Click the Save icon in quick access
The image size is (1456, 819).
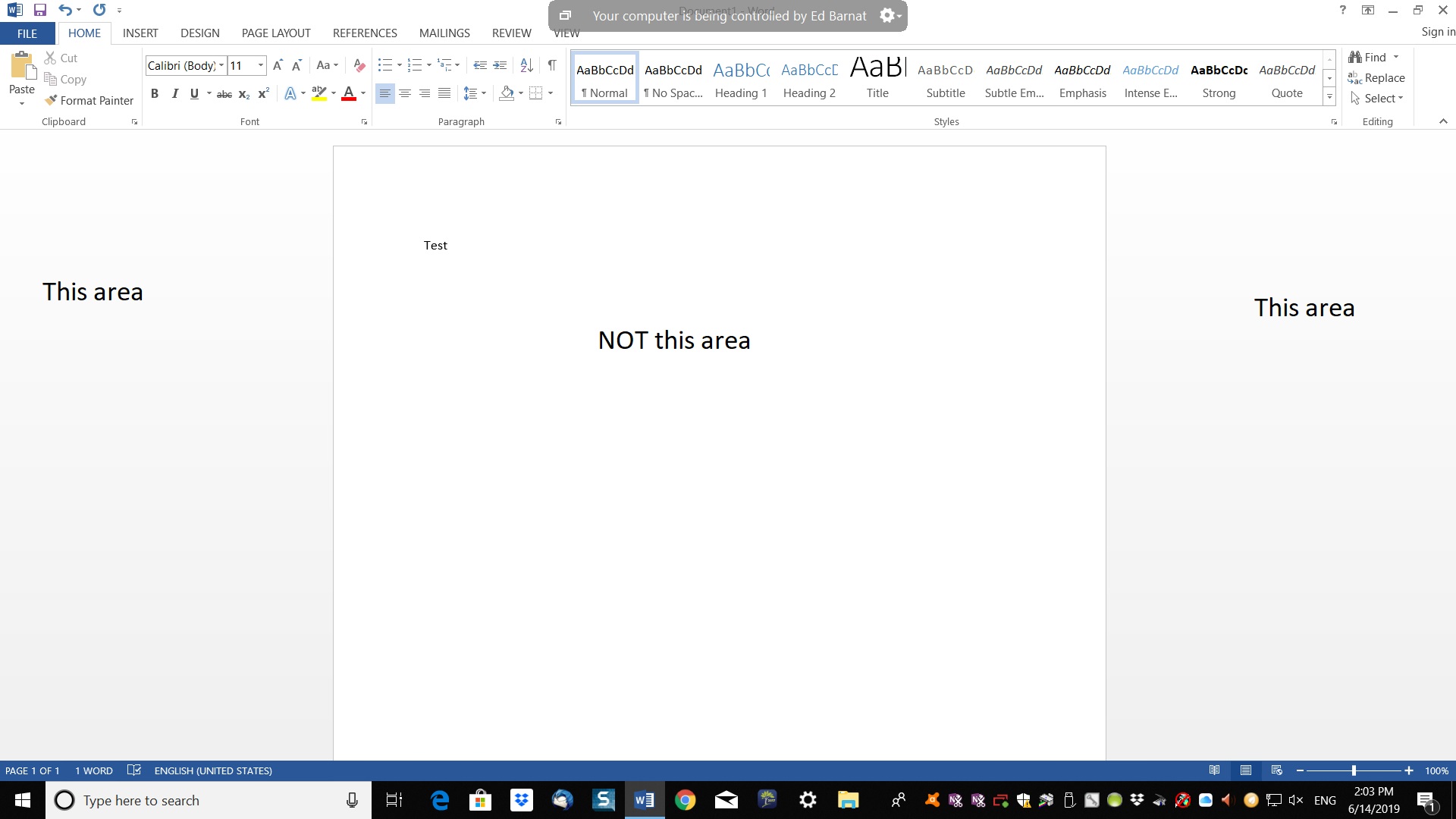tap(40, 10)
